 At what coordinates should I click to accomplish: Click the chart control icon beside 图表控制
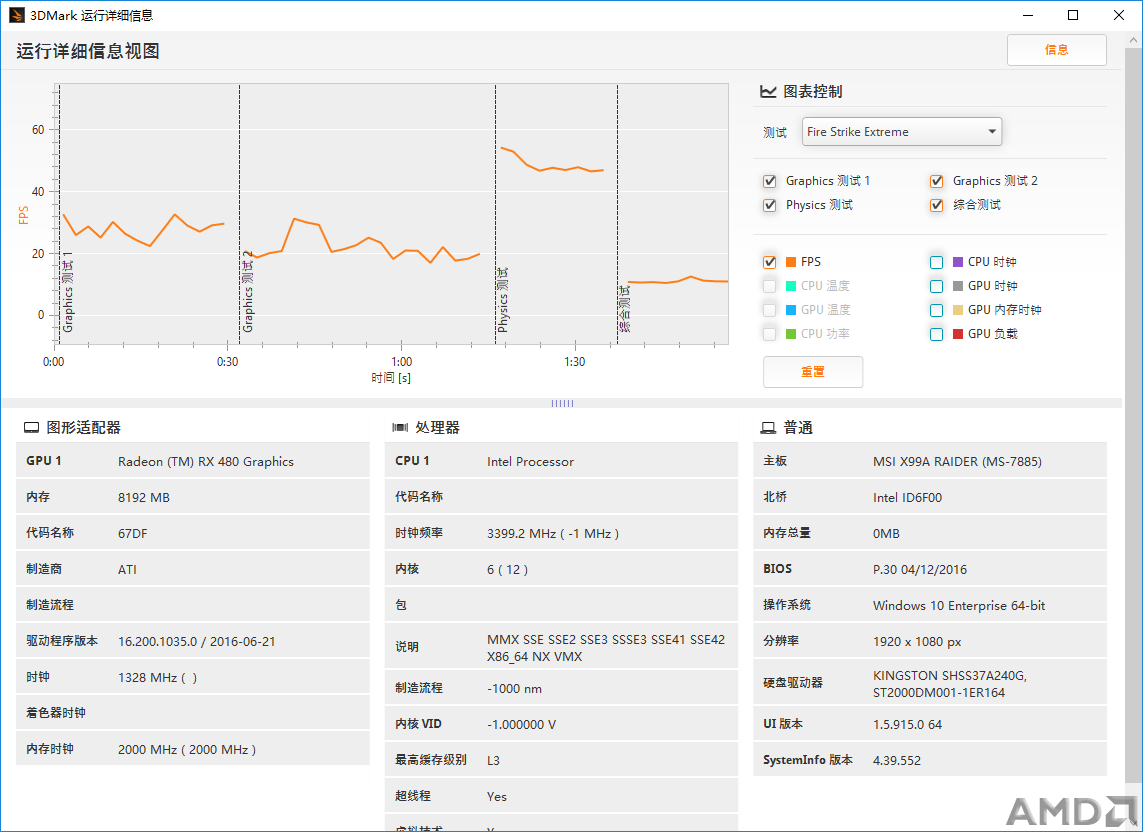[768, 92]
